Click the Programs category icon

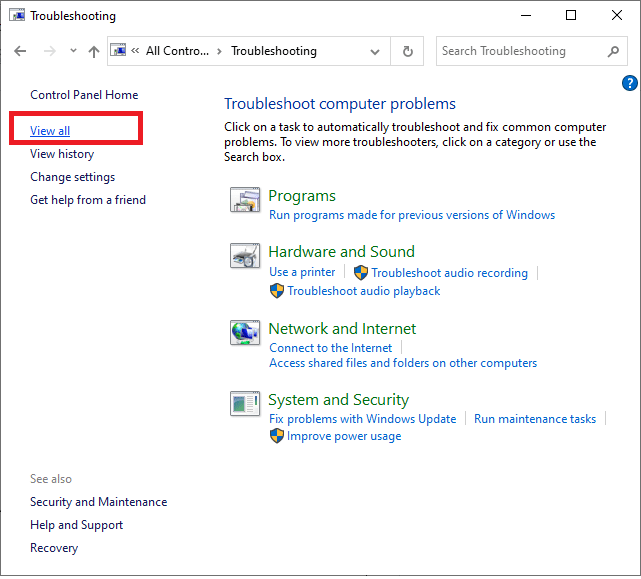(x=245, y=201)
